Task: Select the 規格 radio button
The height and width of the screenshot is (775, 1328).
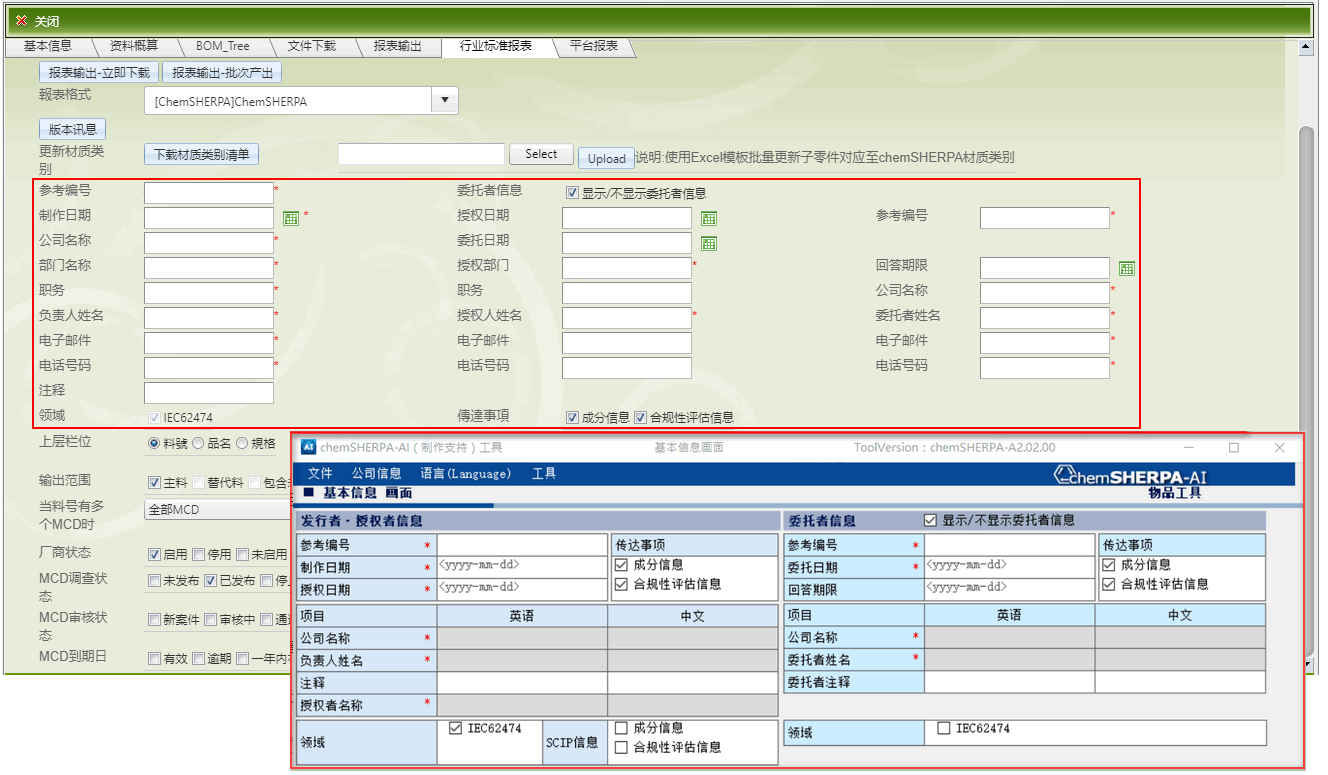Action: (242, 443)
